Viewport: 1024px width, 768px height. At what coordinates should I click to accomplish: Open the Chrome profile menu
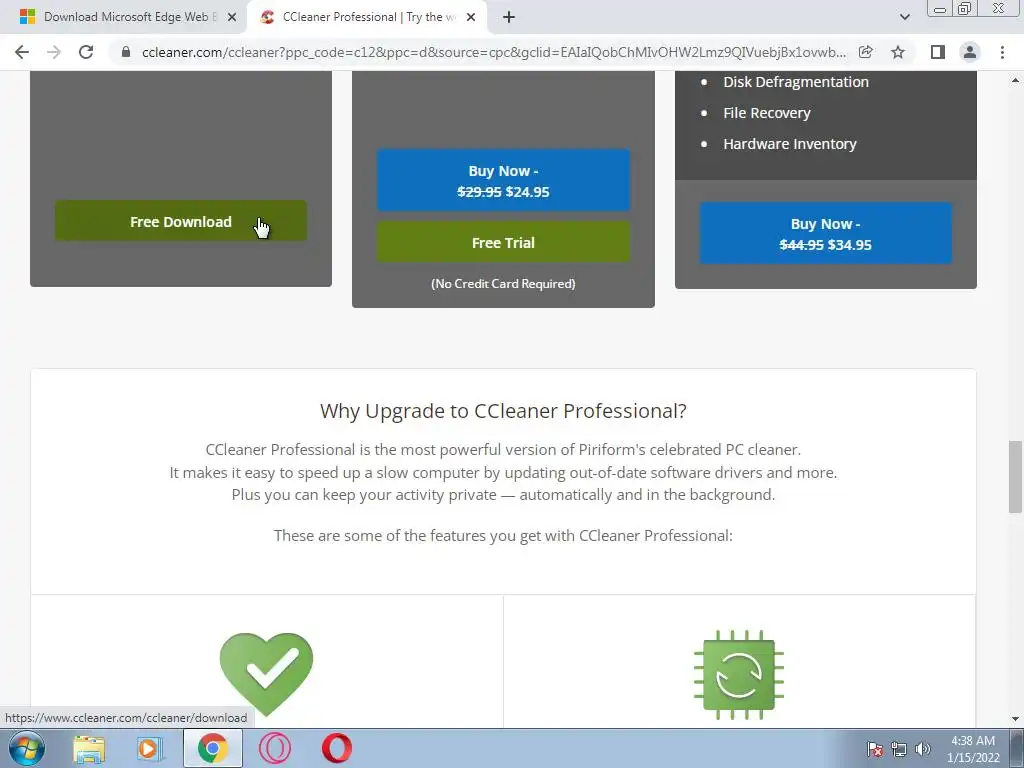point(970,52)
